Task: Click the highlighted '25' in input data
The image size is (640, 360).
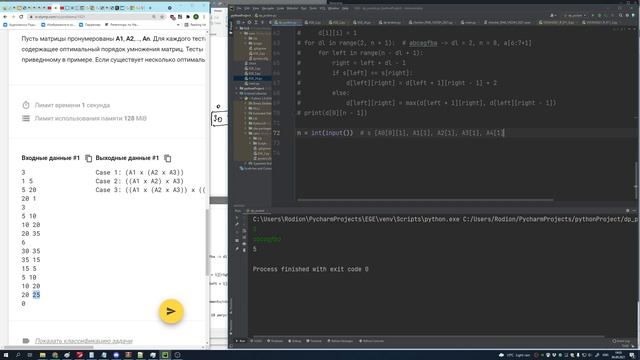Action: (x=36, y=295)
